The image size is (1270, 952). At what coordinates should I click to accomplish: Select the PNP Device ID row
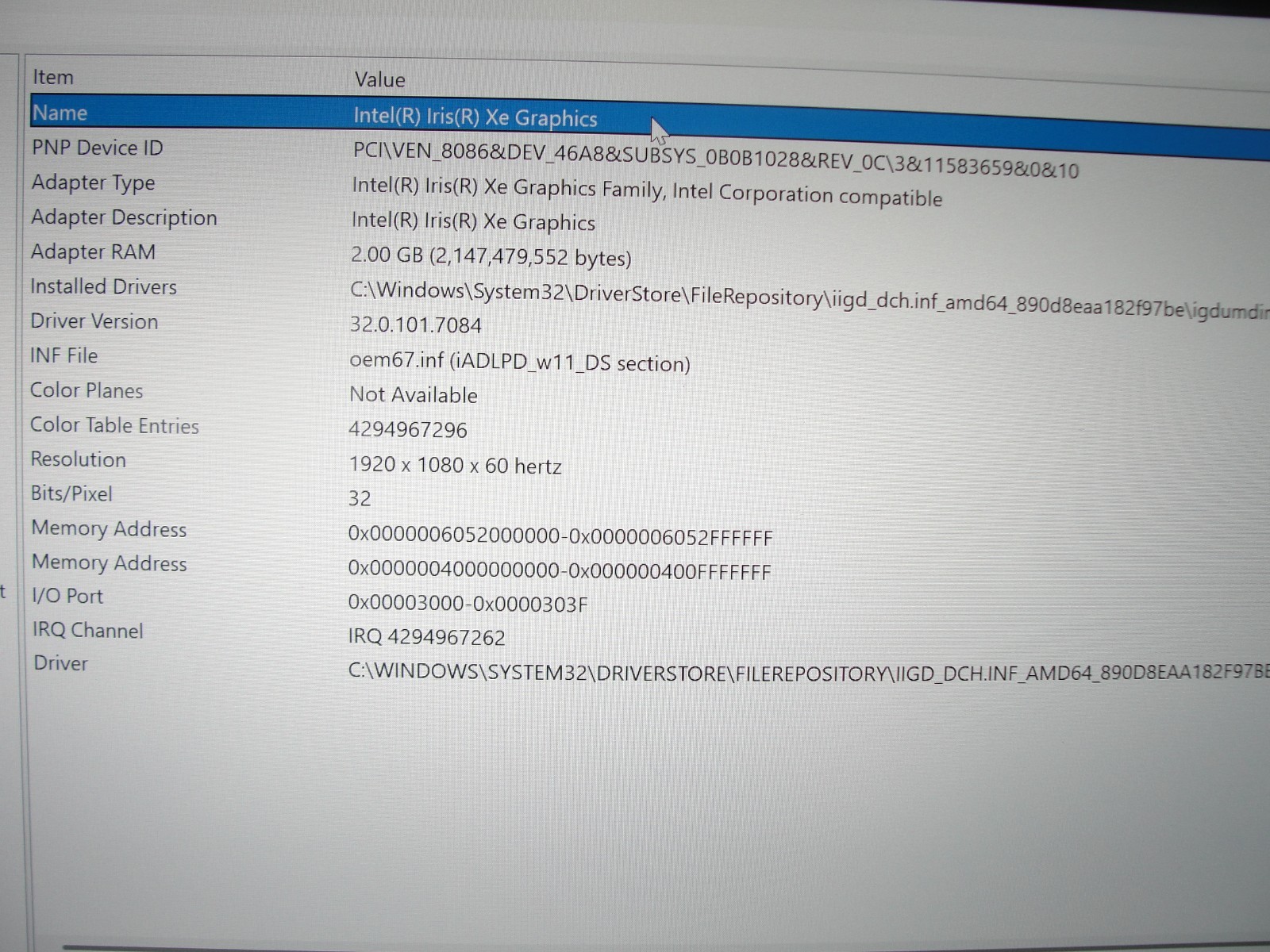(x=97, y=148)
